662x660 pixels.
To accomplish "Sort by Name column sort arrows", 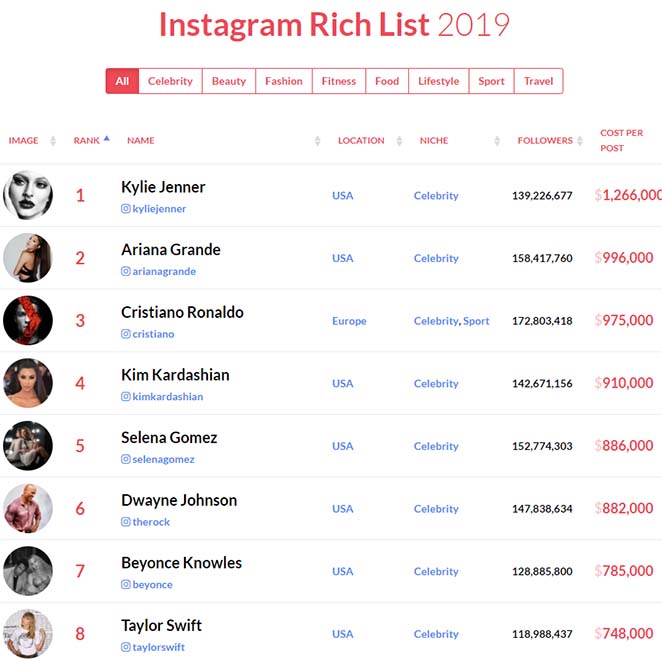I will [x=317, y=141].
